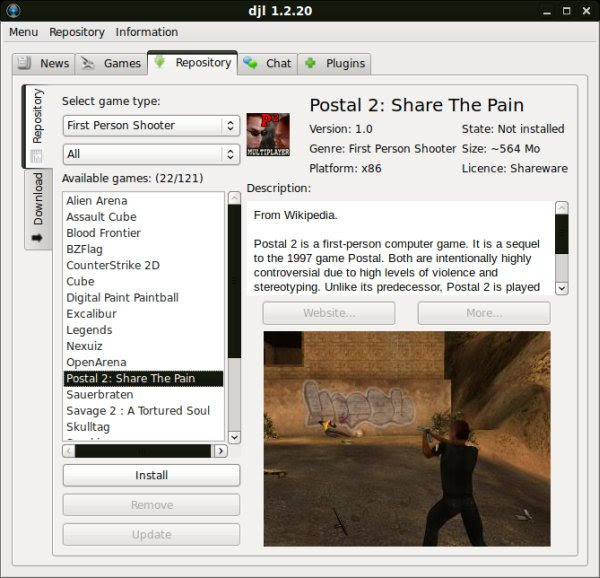Open the Repository menu in menu bar
This screenshot has width=600, height=578.
77,32
